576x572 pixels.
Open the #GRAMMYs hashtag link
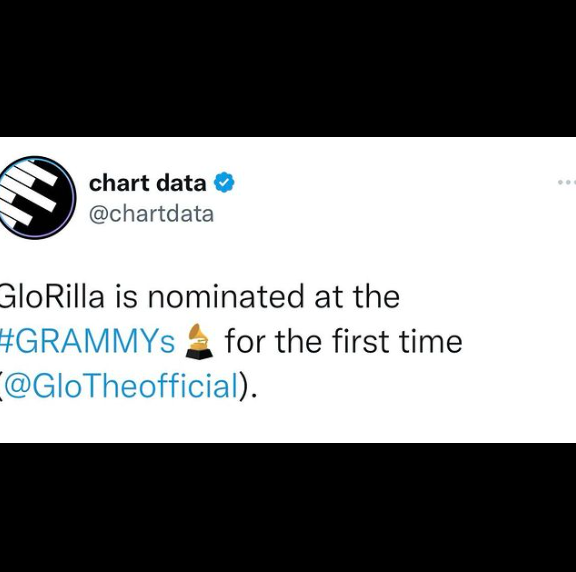(x=87, y=342)
